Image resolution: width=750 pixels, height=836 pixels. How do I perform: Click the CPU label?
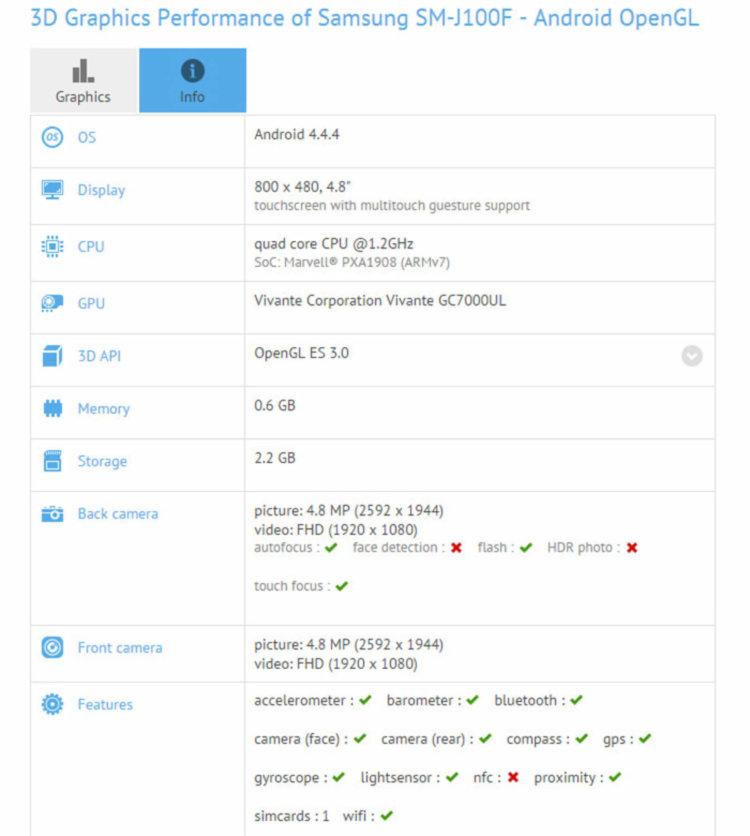[91, 246]
